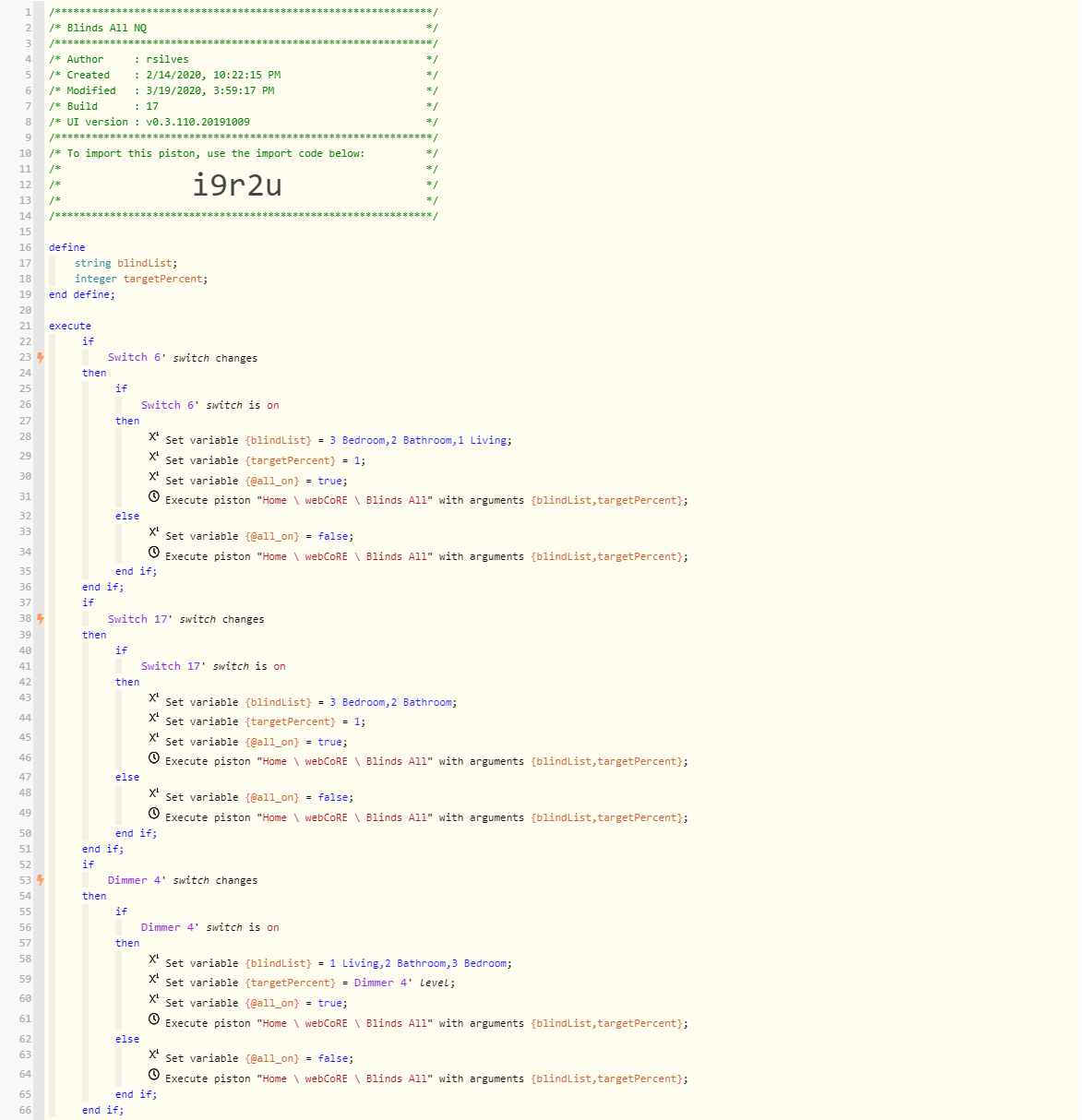This screenshot has height=1120, width=1087.
Task: Click the 'Dimmer 4' switch is on' condition
Action: (x=210, y=927)
